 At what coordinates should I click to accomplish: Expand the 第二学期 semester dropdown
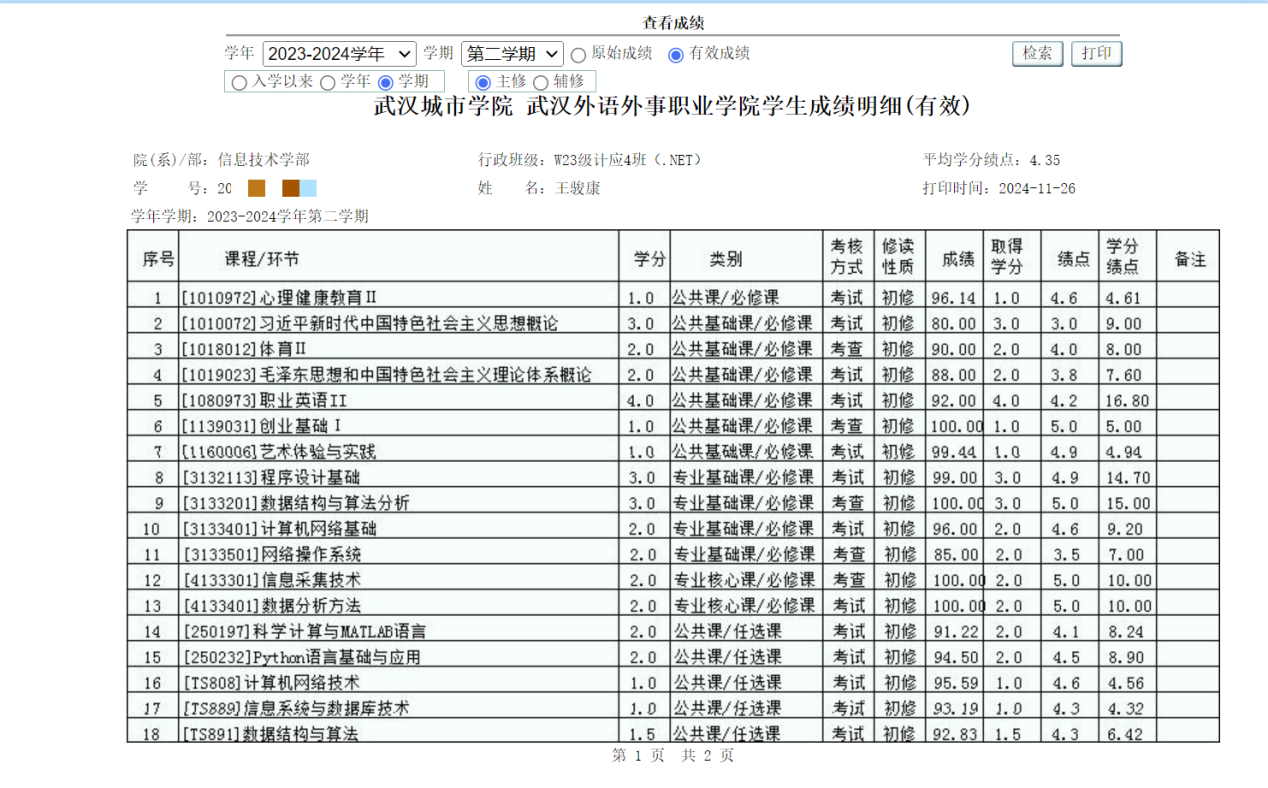(x=512, y=54)
